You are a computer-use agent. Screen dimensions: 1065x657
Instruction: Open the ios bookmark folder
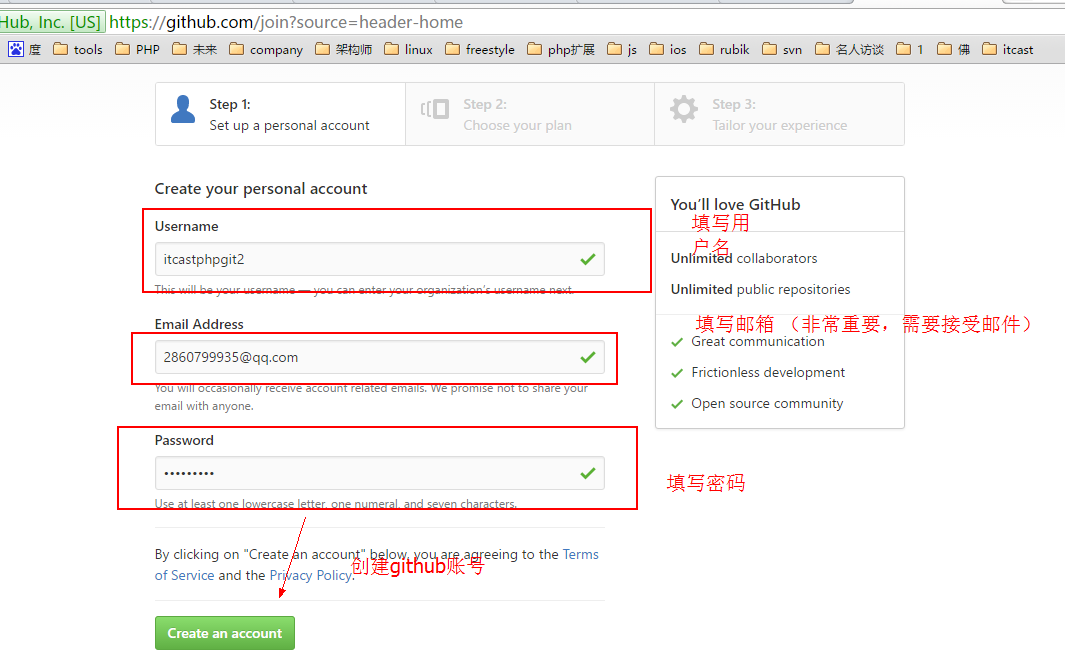[668, 50]
